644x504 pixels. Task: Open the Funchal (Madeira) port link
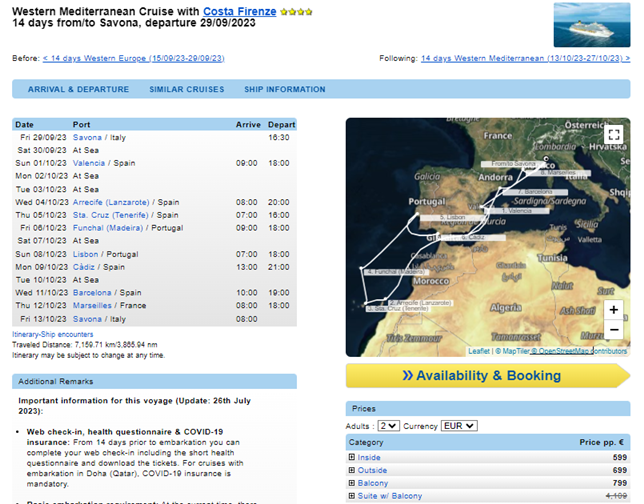click(108, 228)
